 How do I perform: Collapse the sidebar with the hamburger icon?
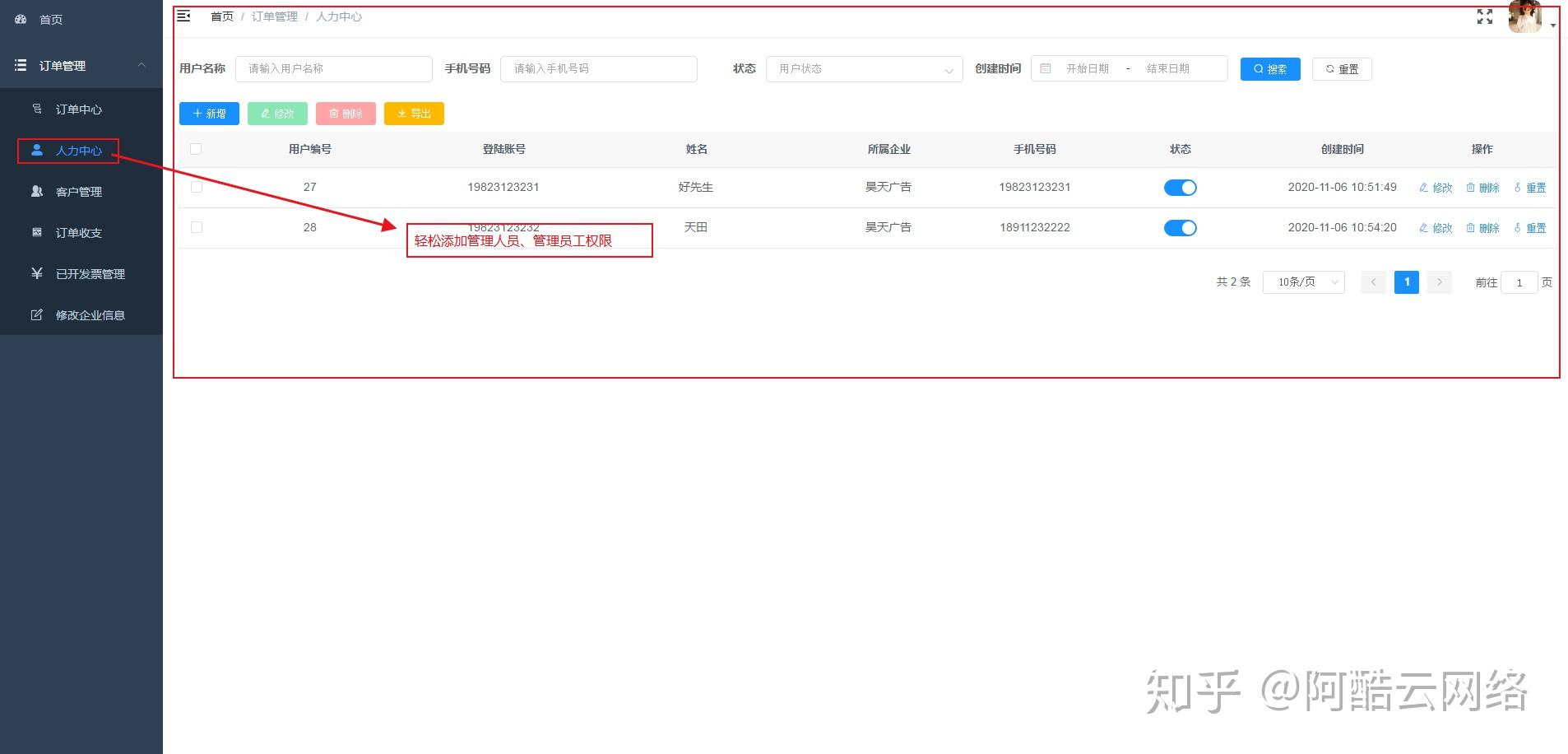[183, 16]
